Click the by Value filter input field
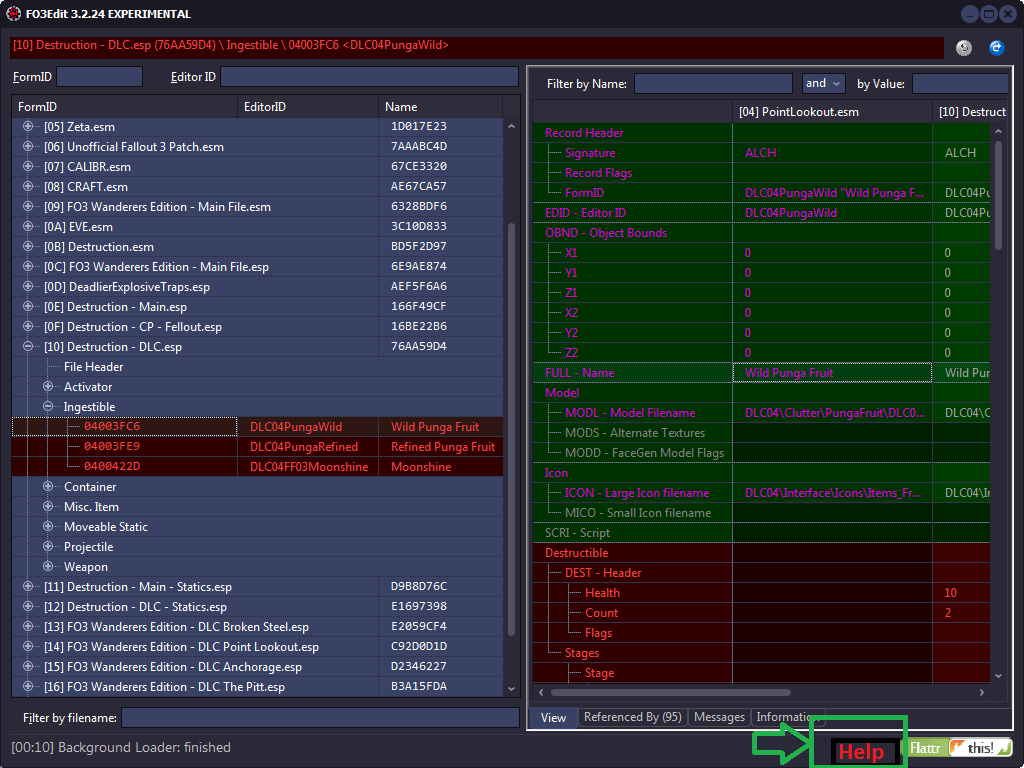The height and width of the screenshot is (768, 1024). click(x=959, y=83)
